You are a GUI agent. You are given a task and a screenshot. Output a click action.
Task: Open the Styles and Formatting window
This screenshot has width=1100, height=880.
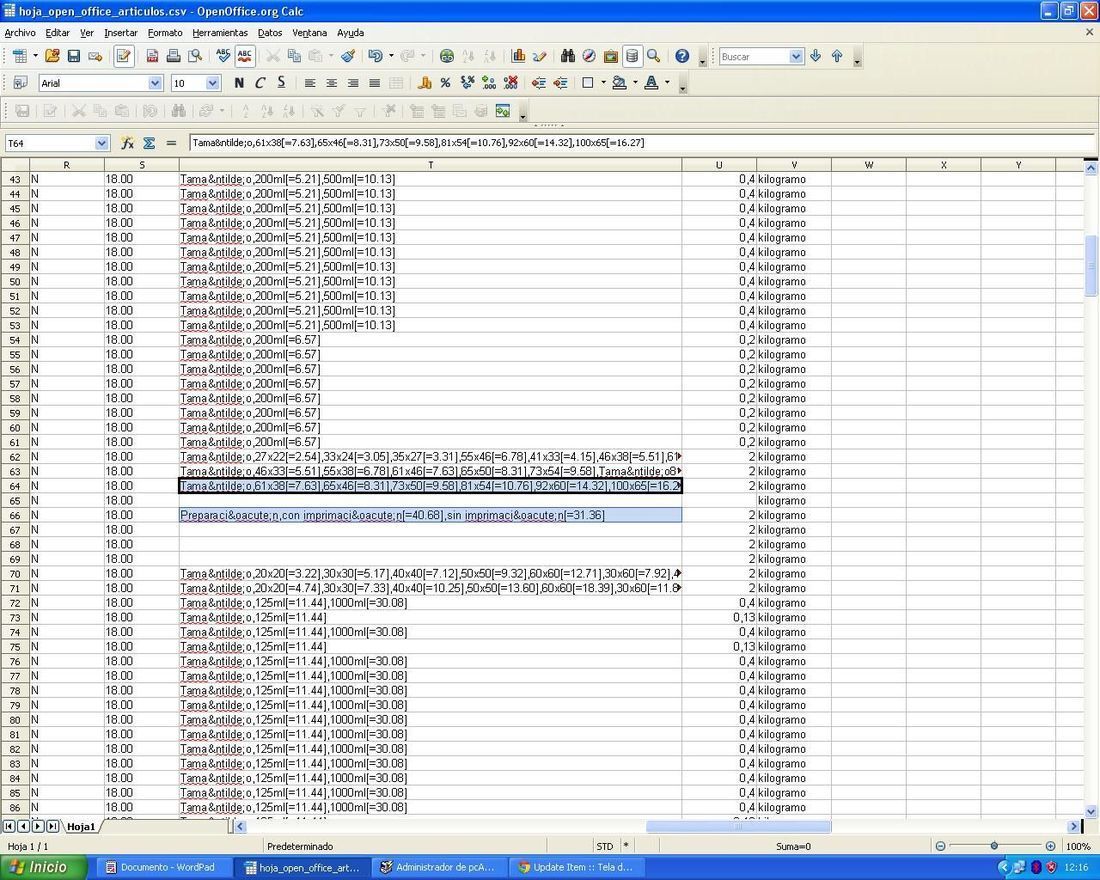[x=20, y=83]
